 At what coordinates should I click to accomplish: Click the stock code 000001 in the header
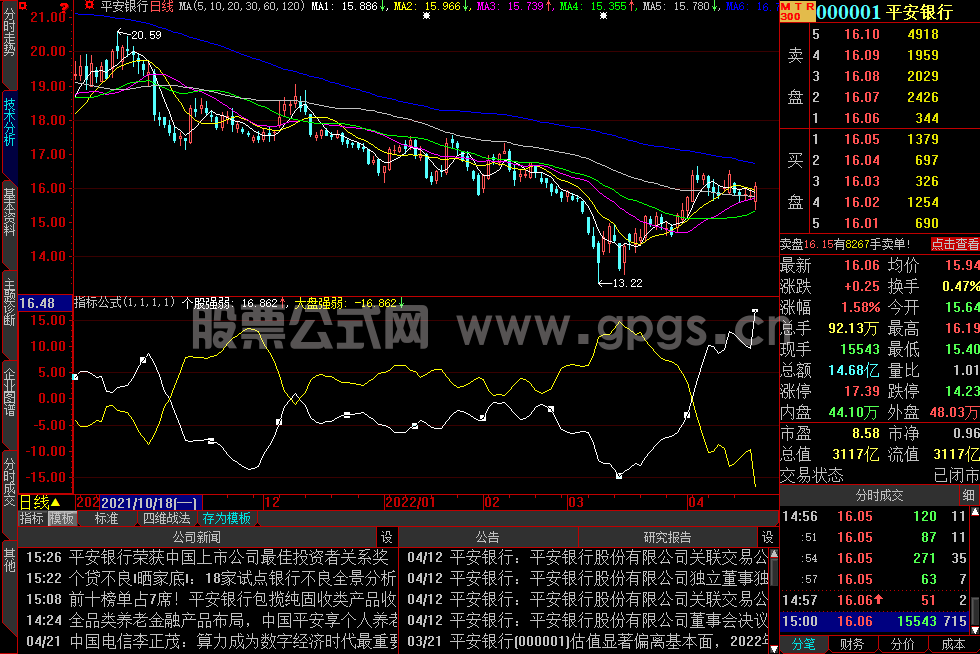849,12
